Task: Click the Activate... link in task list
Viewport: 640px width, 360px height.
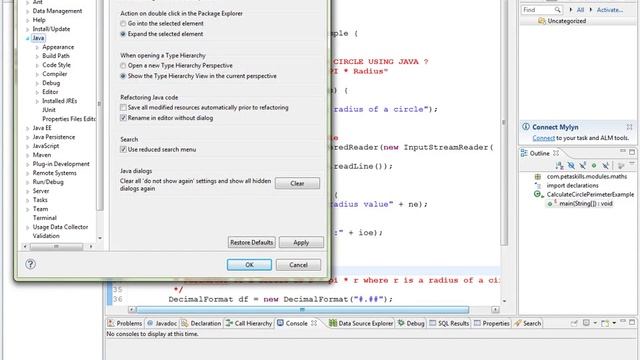Action: [610, 10]
